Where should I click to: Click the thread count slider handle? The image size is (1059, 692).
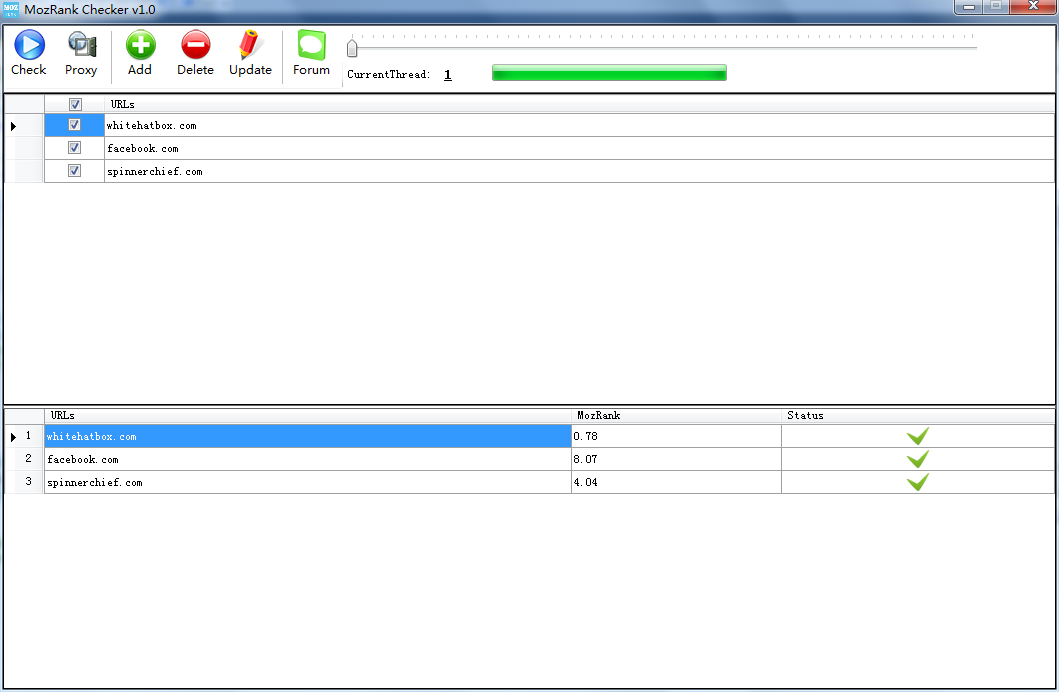tap(352, 49)
